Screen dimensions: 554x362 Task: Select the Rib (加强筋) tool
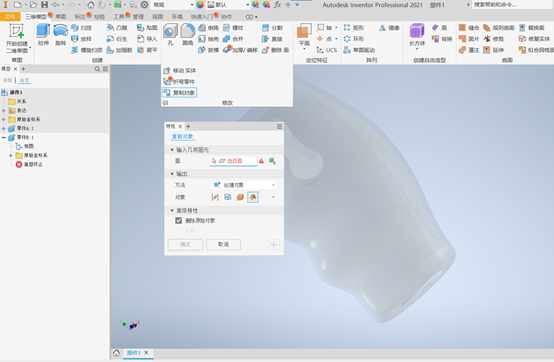(119, 50)
